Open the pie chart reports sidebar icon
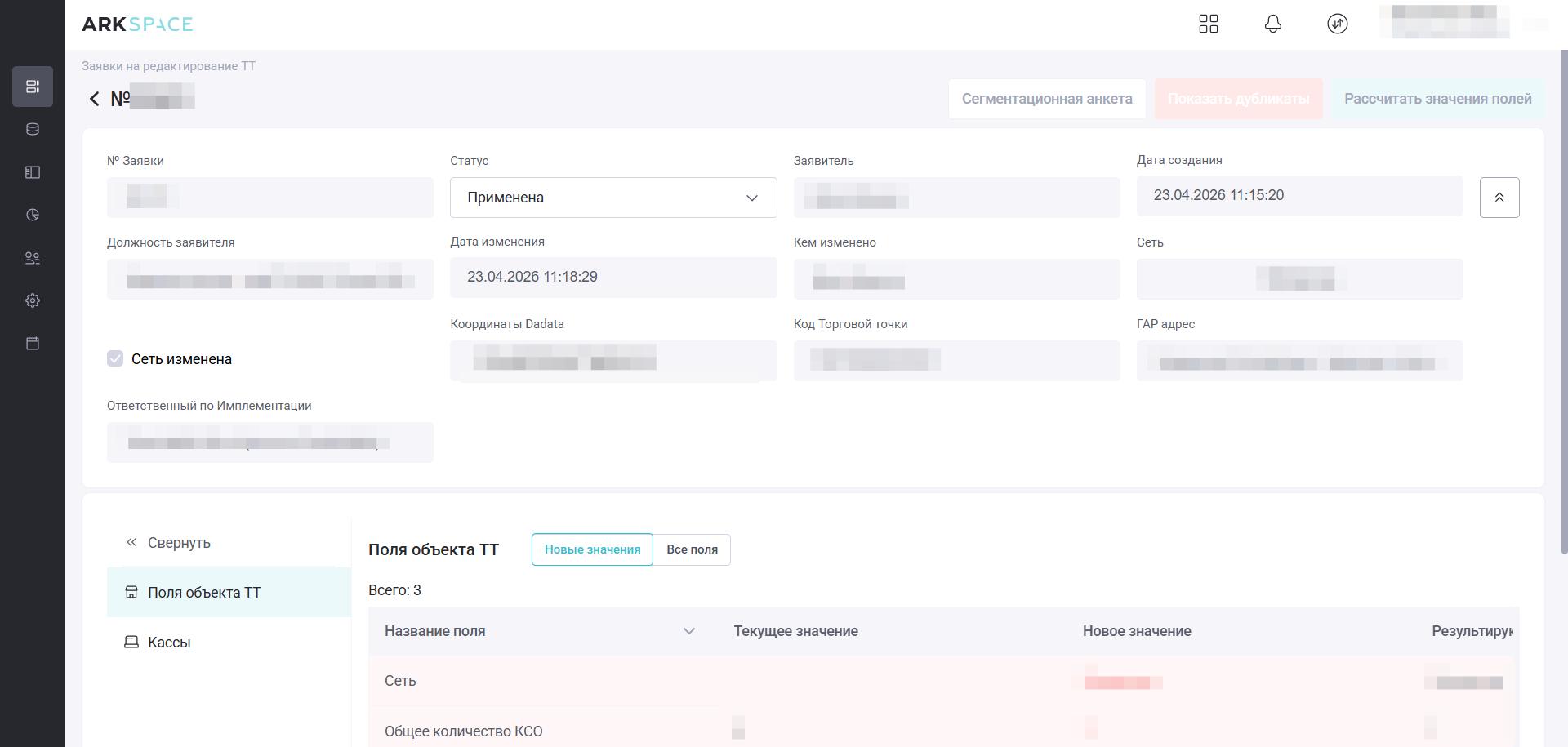Viewport: 1568px width, 747px height. tap(33, 215)
